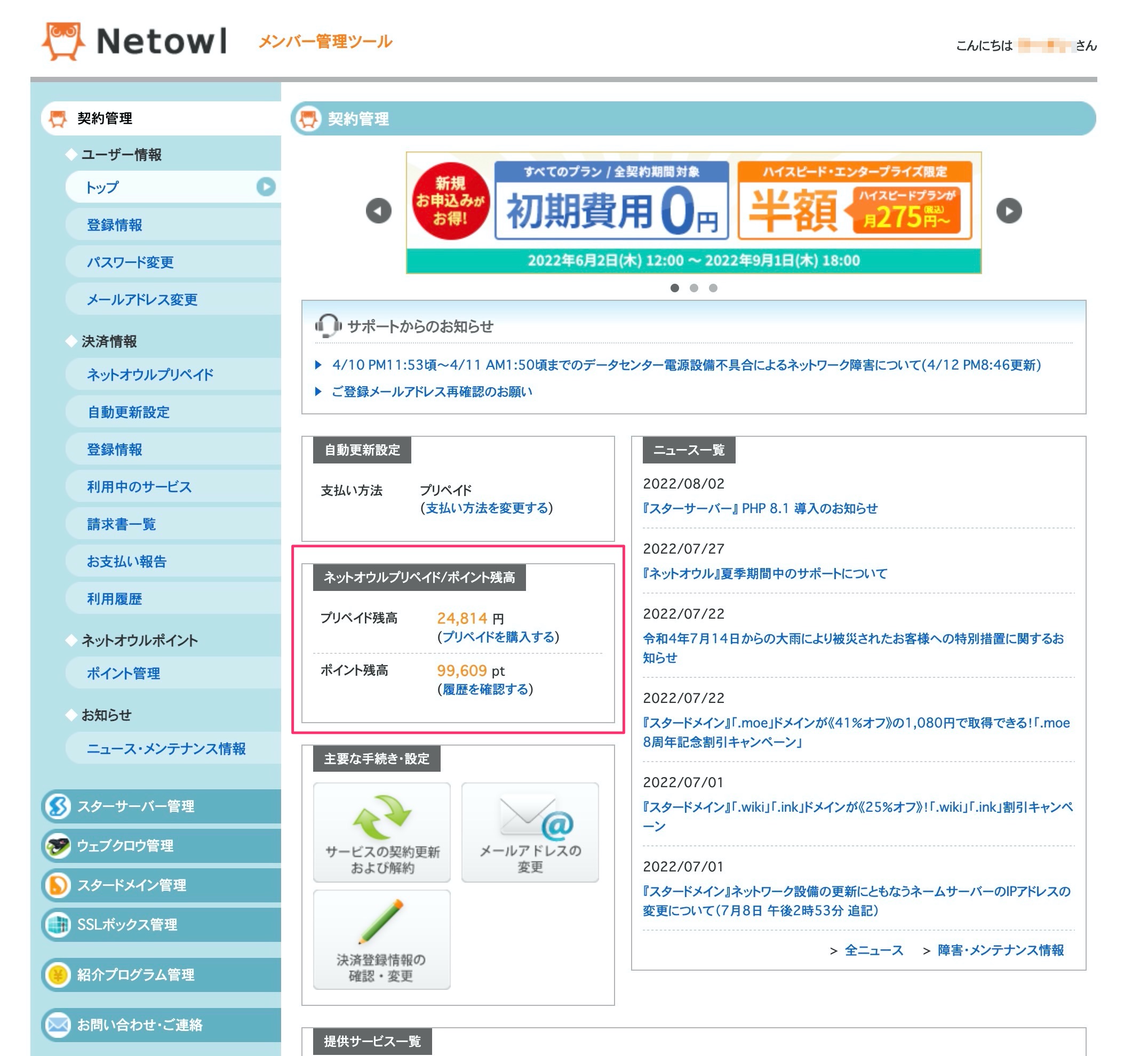Open the campaign banner image
This screenshot has height=1056, width=1148.
693,213
